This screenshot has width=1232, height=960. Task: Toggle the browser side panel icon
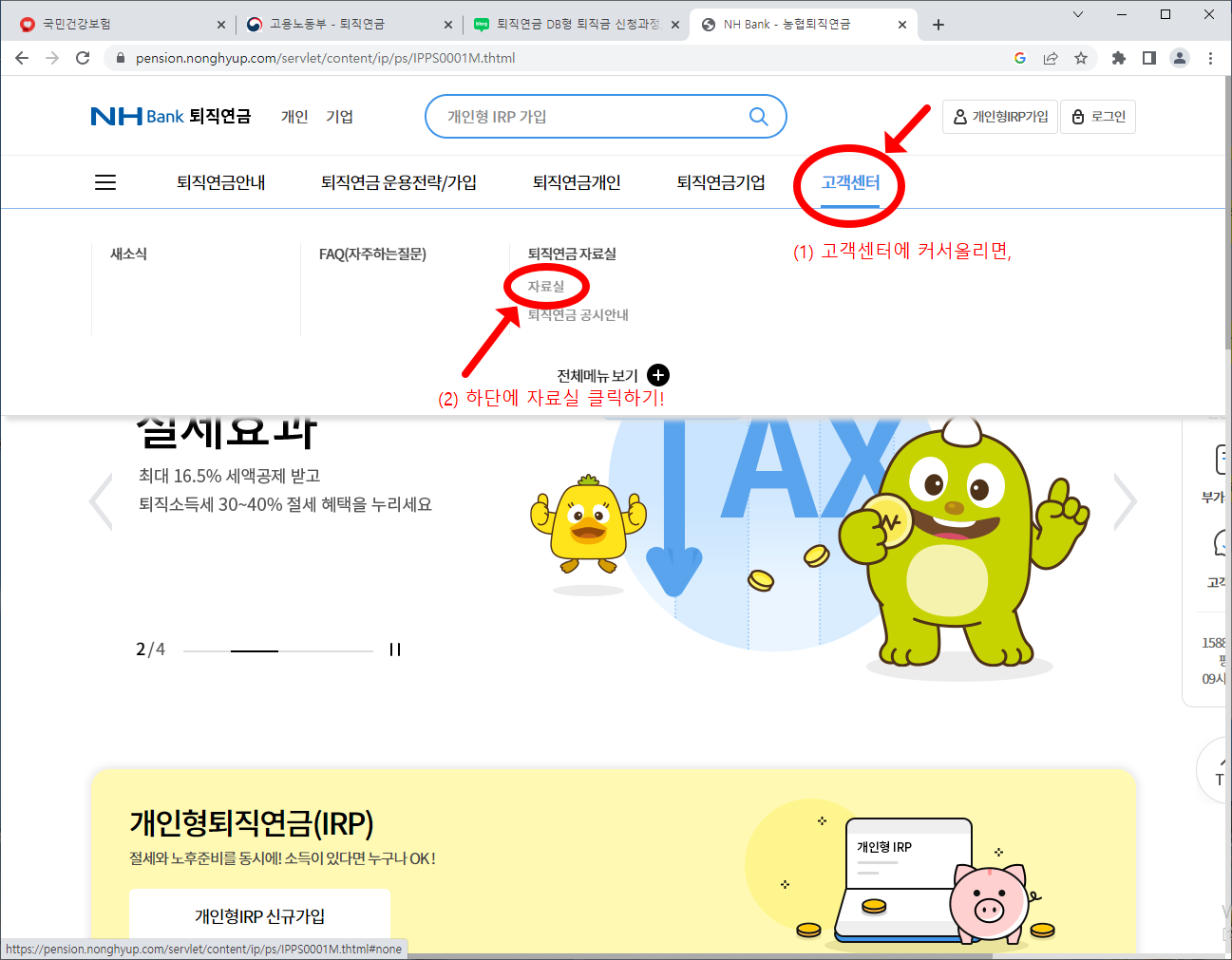pos(1149,58)
